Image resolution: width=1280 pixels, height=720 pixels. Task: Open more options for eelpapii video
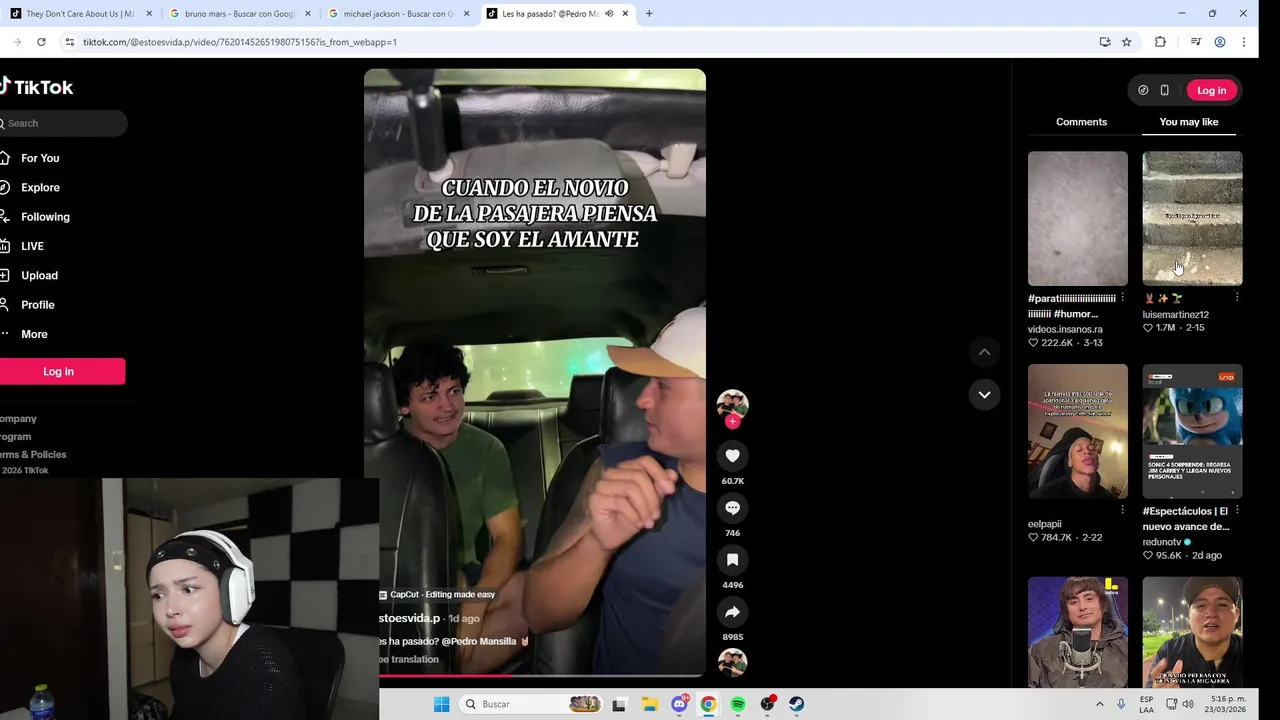pos(1122,510)
